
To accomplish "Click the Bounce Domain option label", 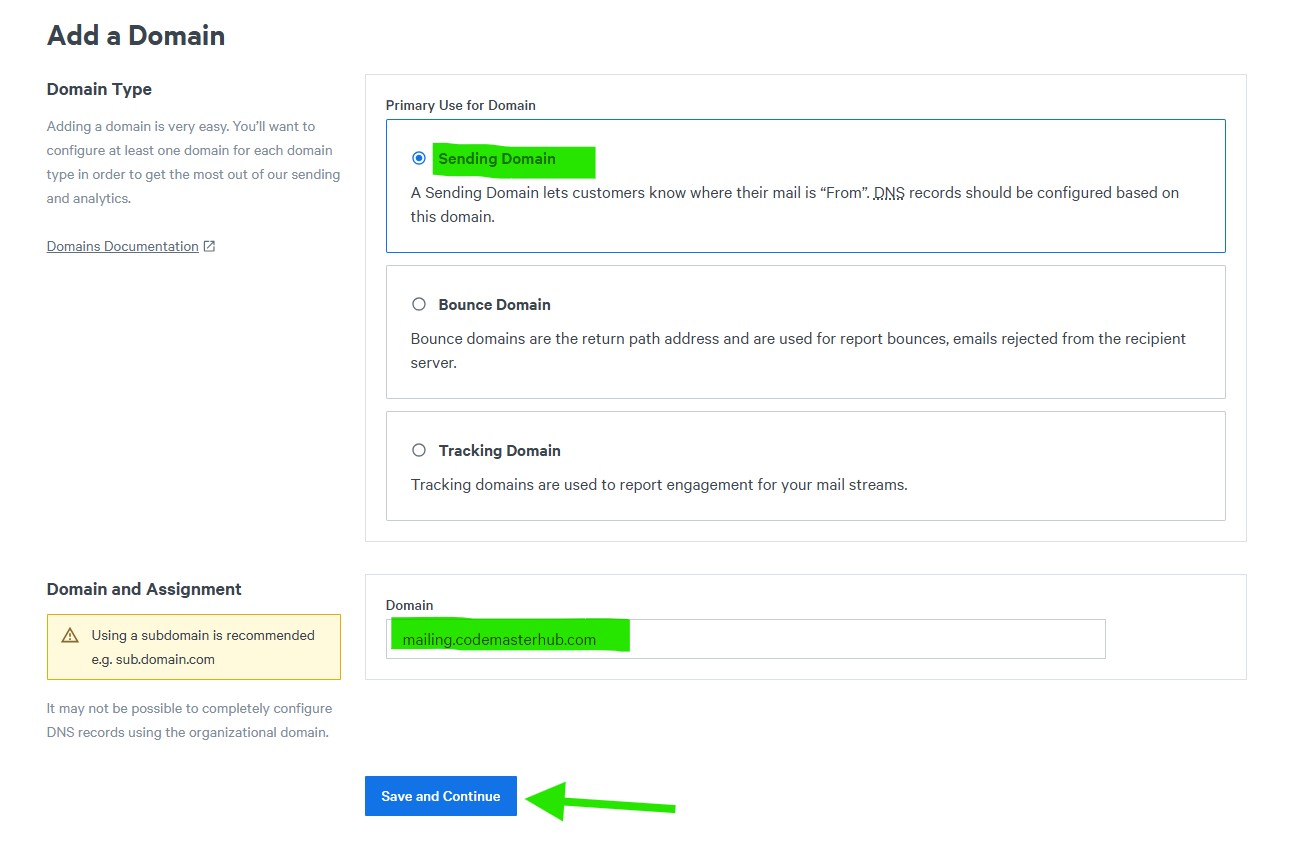I will [494, 304].
